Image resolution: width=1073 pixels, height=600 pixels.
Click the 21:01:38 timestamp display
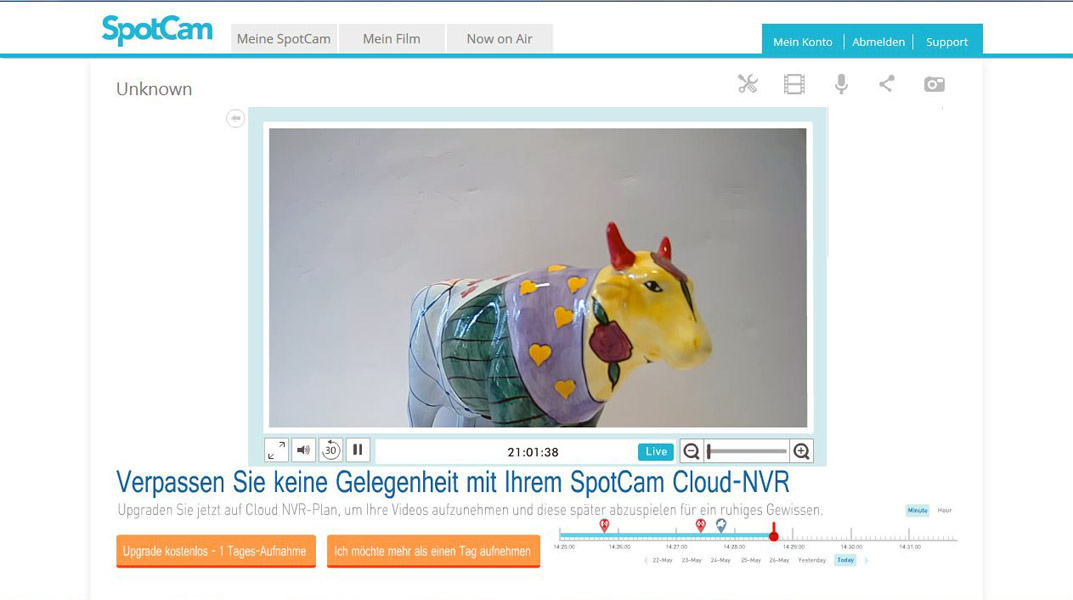[x=533, y=452]
